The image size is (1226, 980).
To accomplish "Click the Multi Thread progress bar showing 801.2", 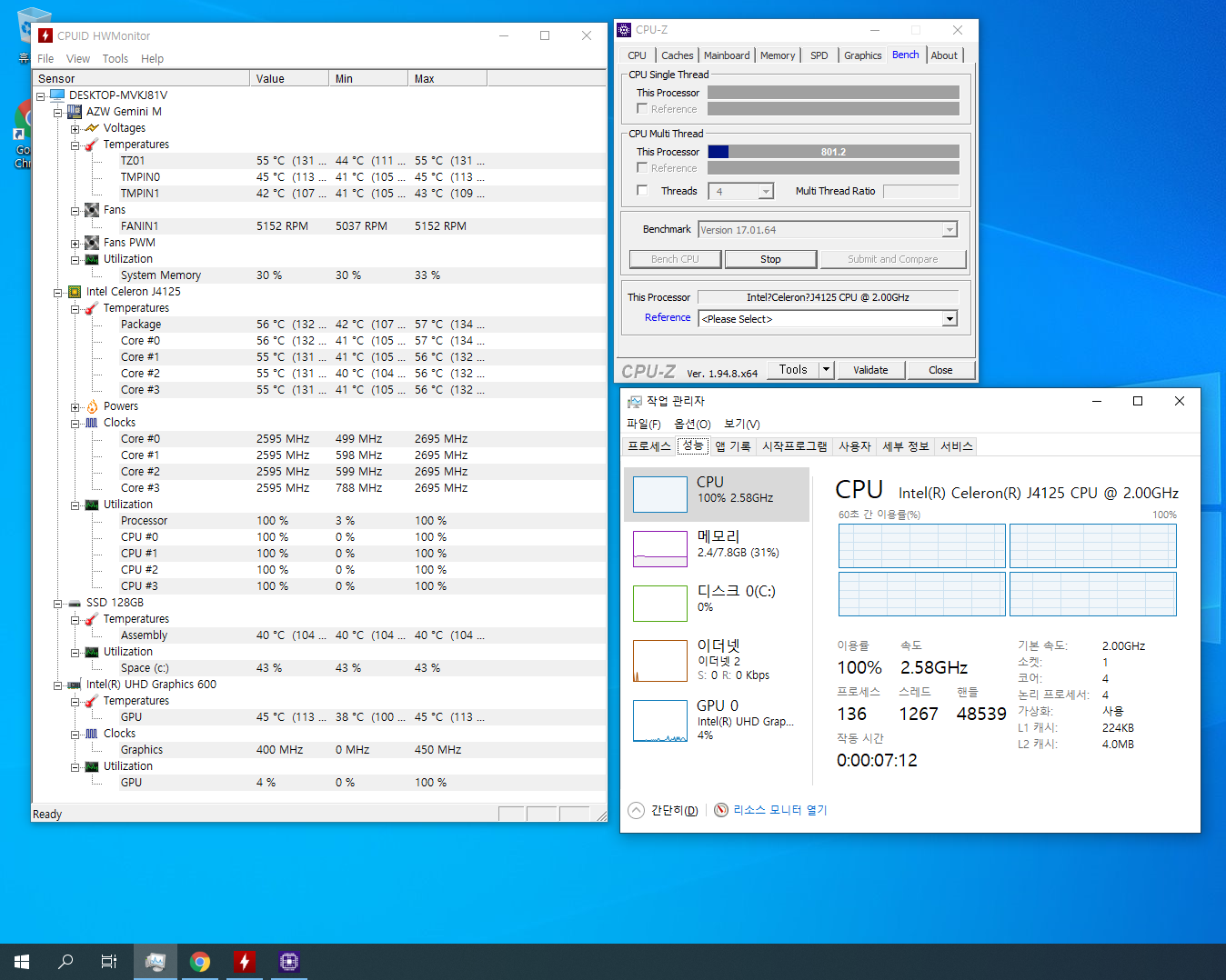I will point(833,152).
